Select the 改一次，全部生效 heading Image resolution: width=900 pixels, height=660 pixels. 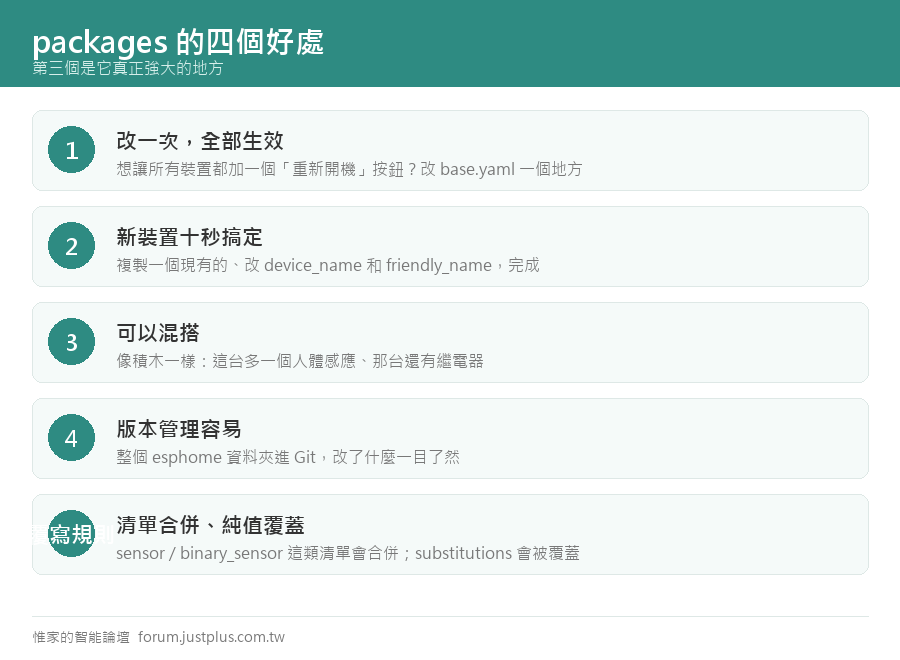coord(200,141)
